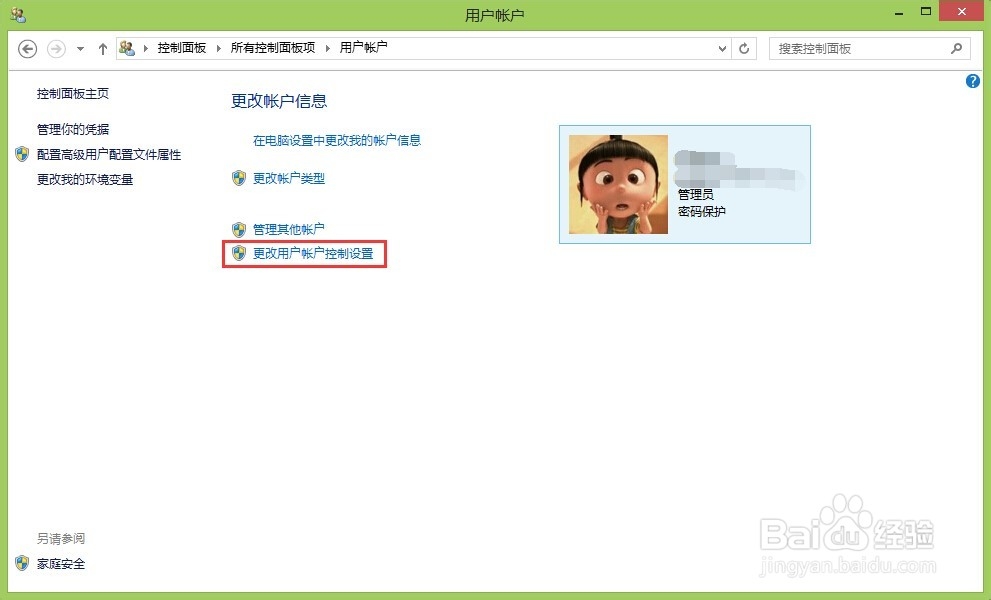Open 更改用户帐户控制设置

tap(312, 254)
